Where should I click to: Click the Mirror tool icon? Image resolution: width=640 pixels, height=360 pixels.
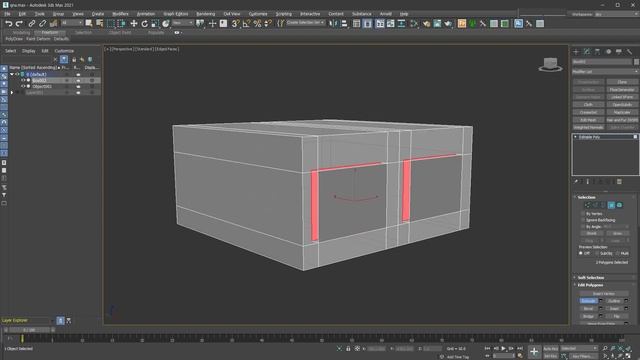click(333, 24)
